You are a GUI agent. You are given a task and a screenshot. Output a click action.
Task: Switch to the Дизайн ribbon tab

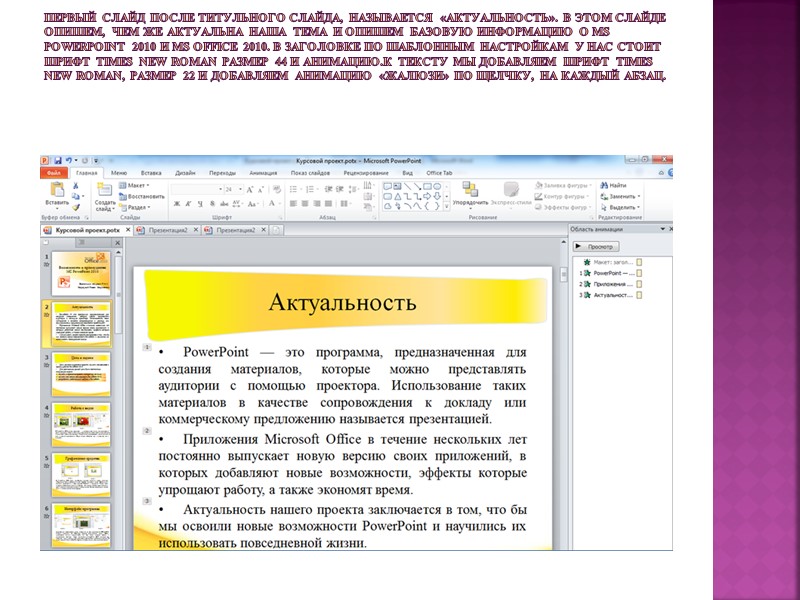point(185,173)
